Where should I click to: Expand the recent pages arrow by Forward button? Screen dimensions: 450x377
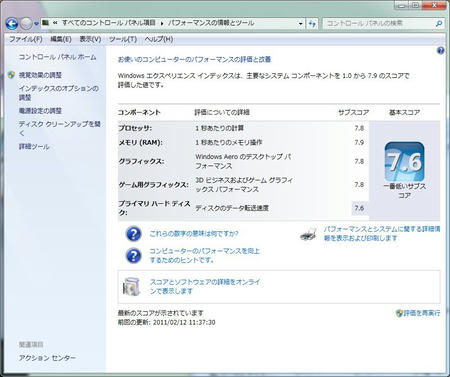coord(36,24)
